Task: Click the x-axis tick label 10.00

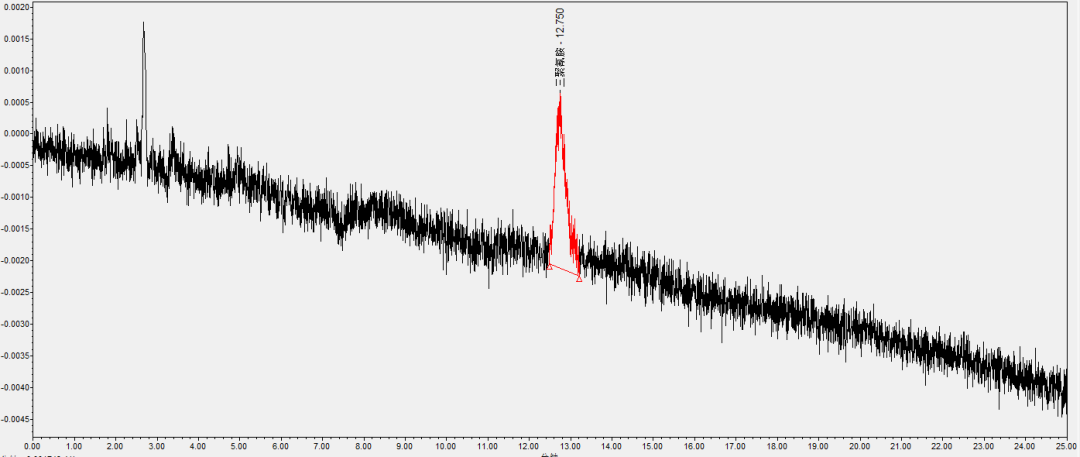Action: pyautogui.click(x=446, y=446)
